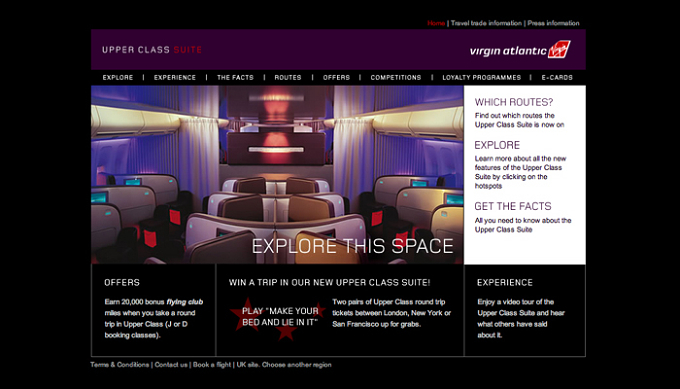This screenshot has height=389, width=680.
Task: Click Learn more about new features text
Action: (520, 172)
